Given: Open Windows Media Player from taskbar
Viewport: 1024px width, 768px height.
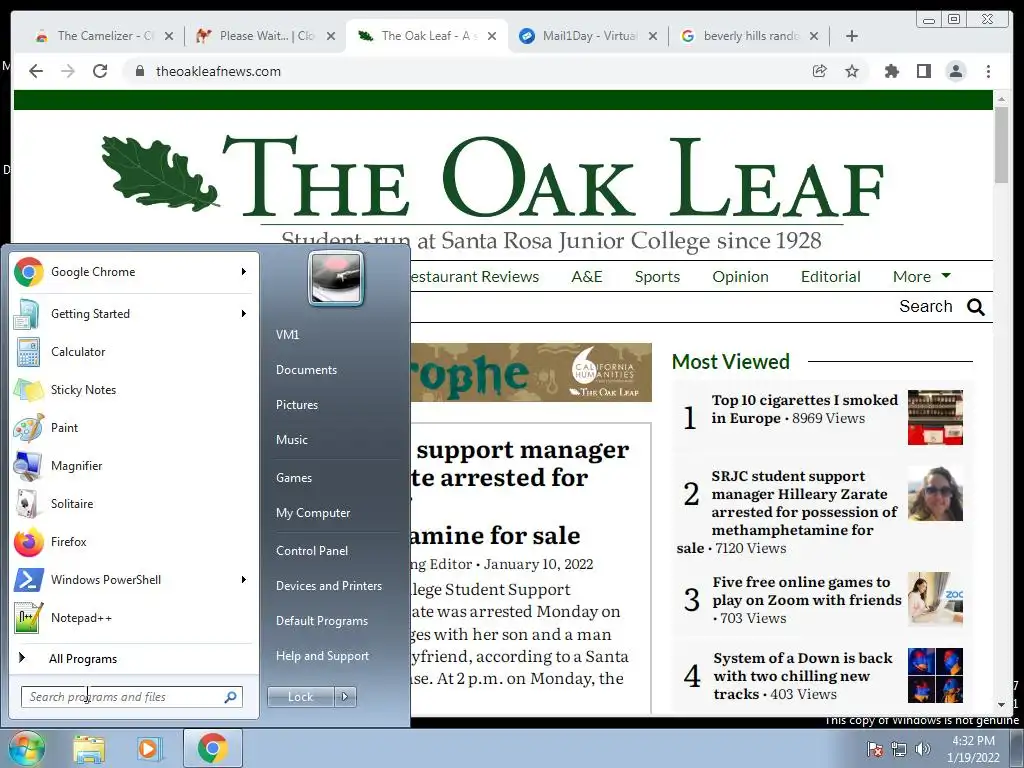Looking at the screenshot, I should (x=149, y=748).
